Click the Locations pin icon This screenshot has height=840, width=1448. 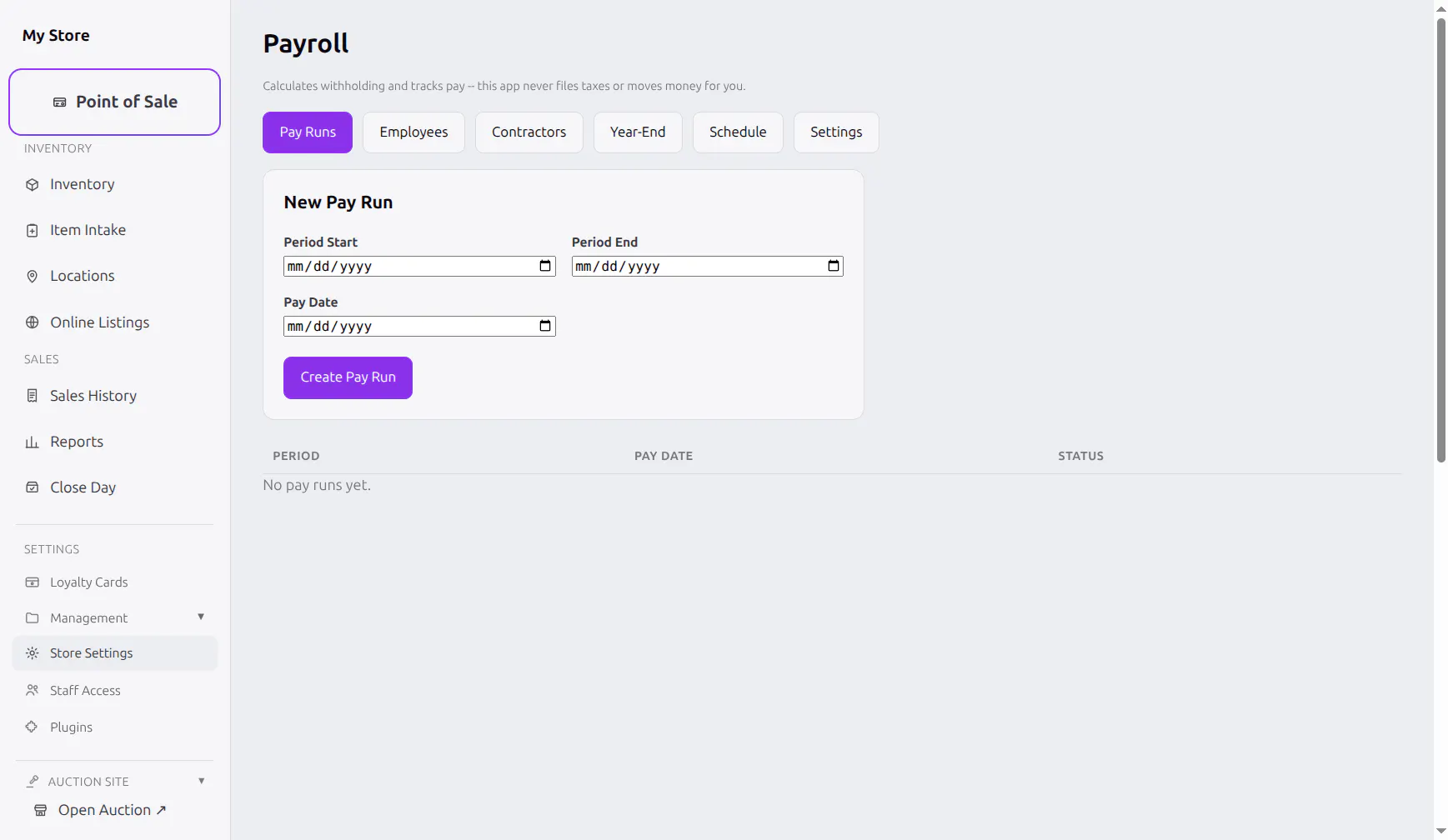coord(32,277)
